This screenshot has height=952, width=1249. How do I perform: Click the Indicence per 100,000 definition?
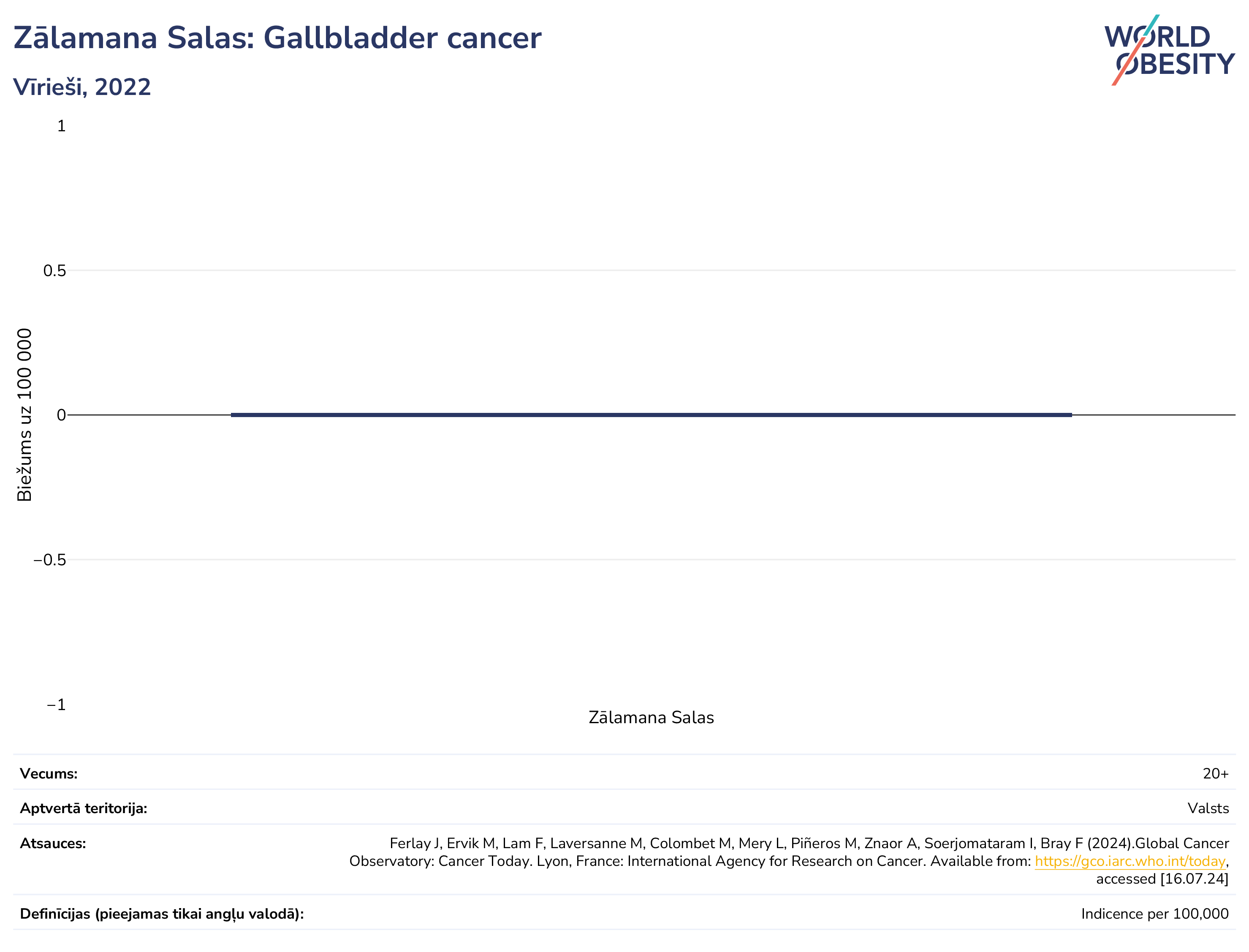pos(1155,914)
